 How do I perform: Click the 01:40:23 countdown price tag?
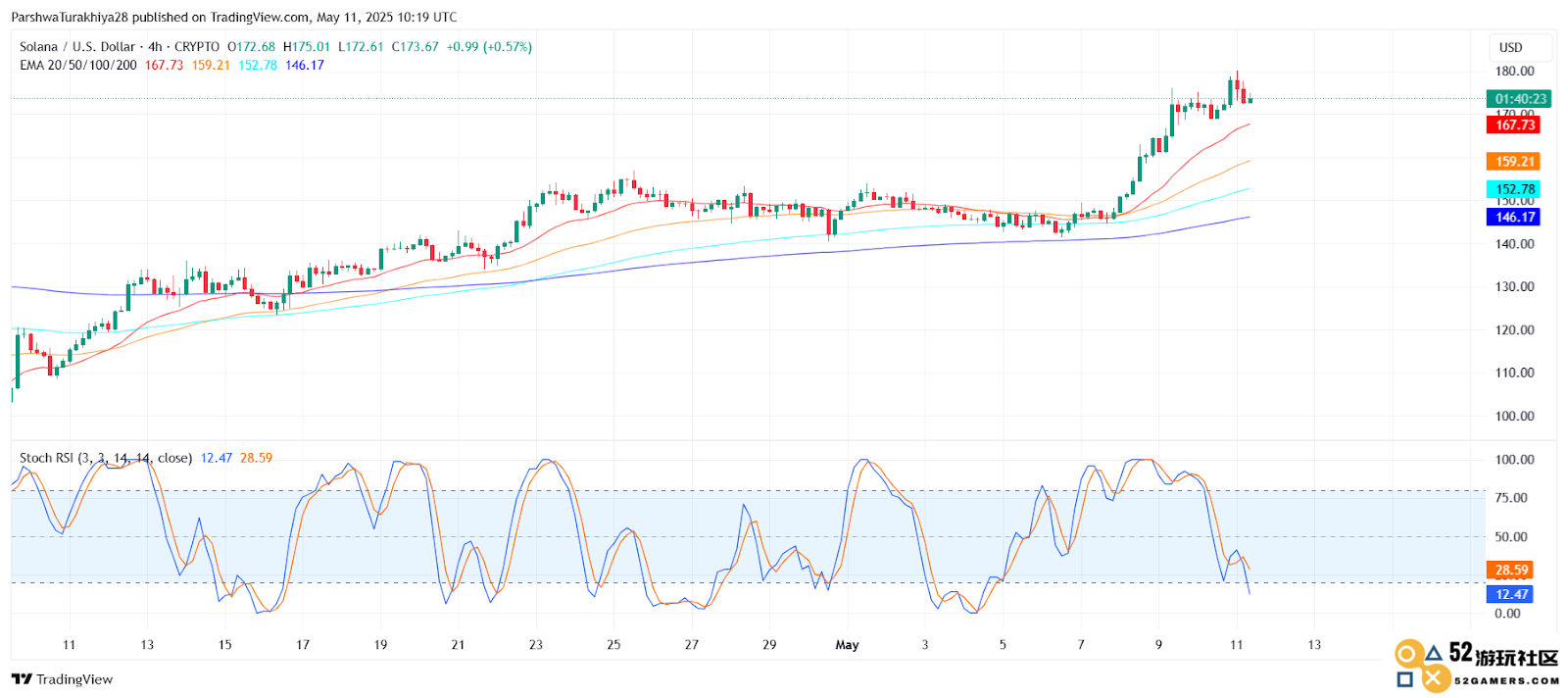1519,99
